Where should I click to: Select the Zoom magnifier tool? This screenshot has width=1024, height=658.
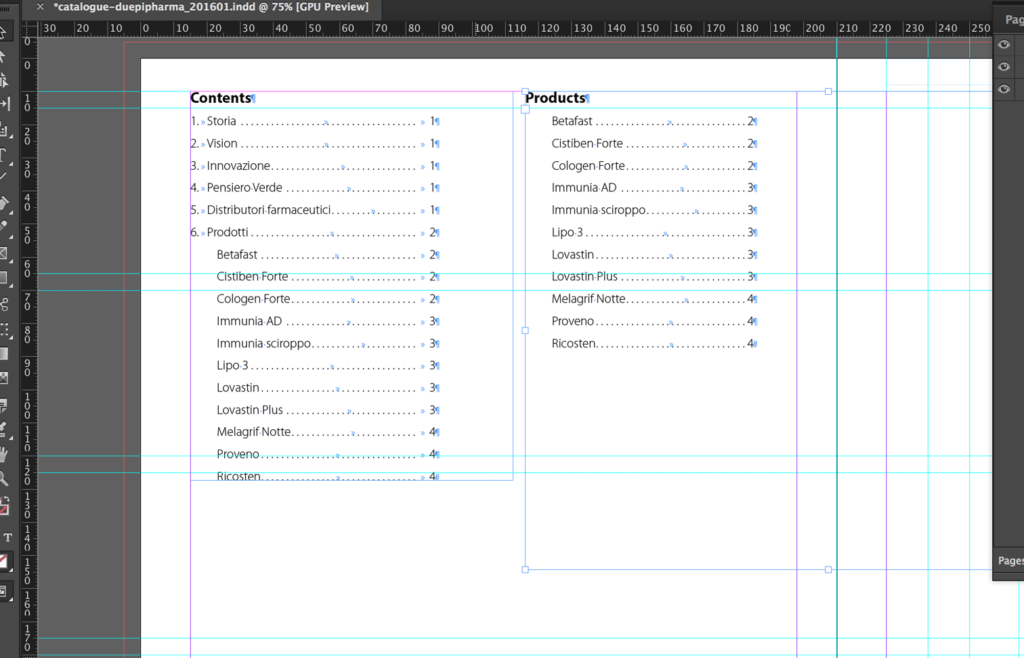coord(4,479)
